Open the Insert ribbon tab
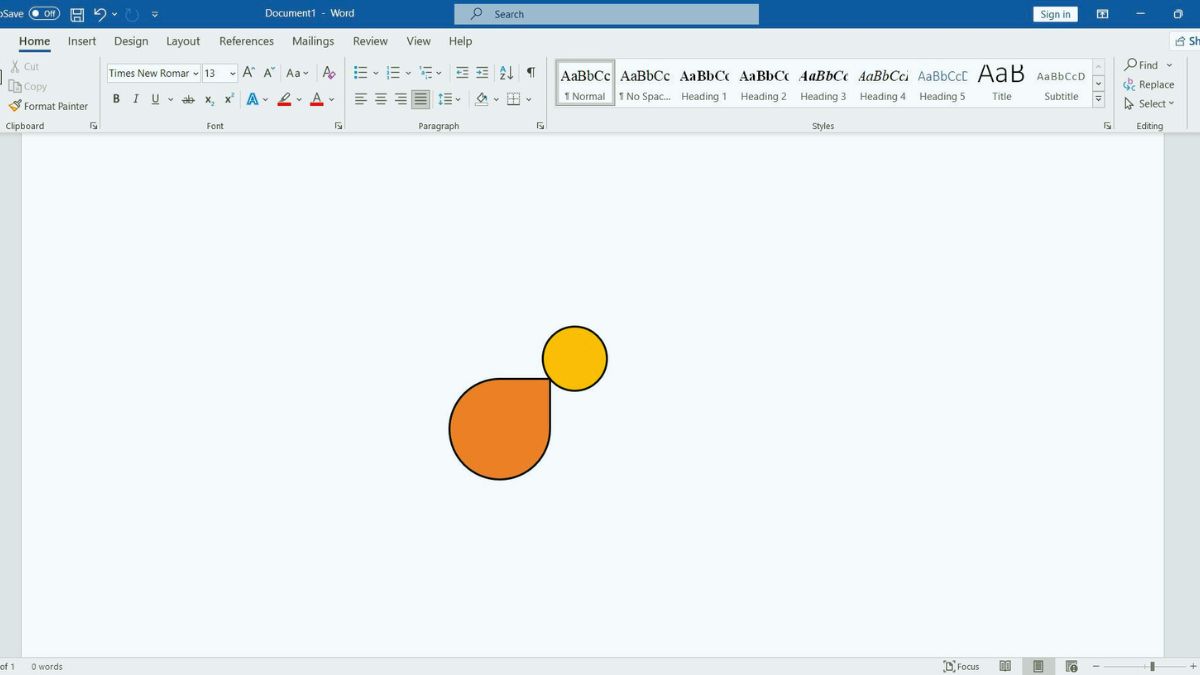 (x=82, y=41)
